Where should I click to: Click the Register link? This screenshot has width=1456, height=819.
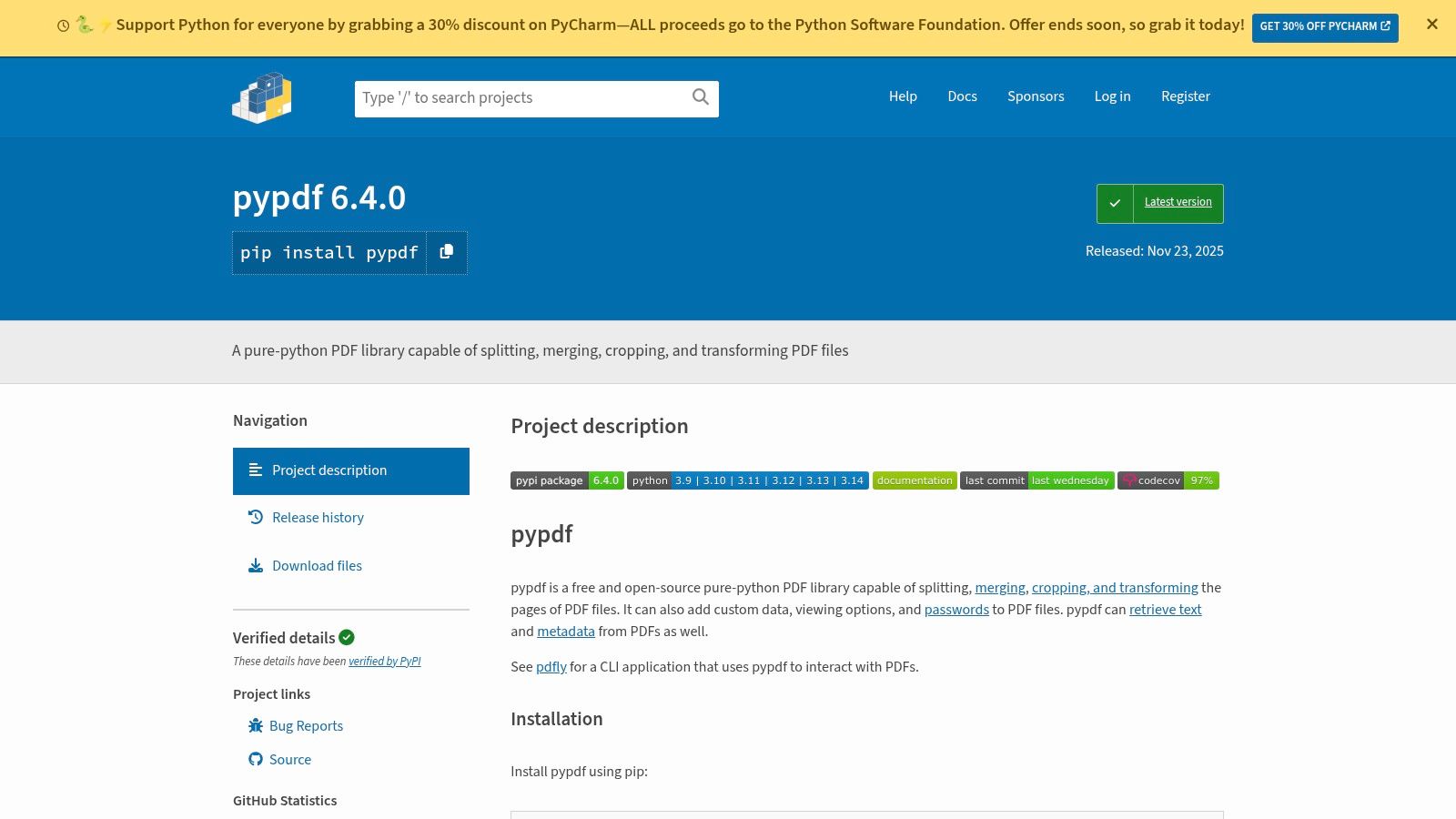[x=1186, y=96]
